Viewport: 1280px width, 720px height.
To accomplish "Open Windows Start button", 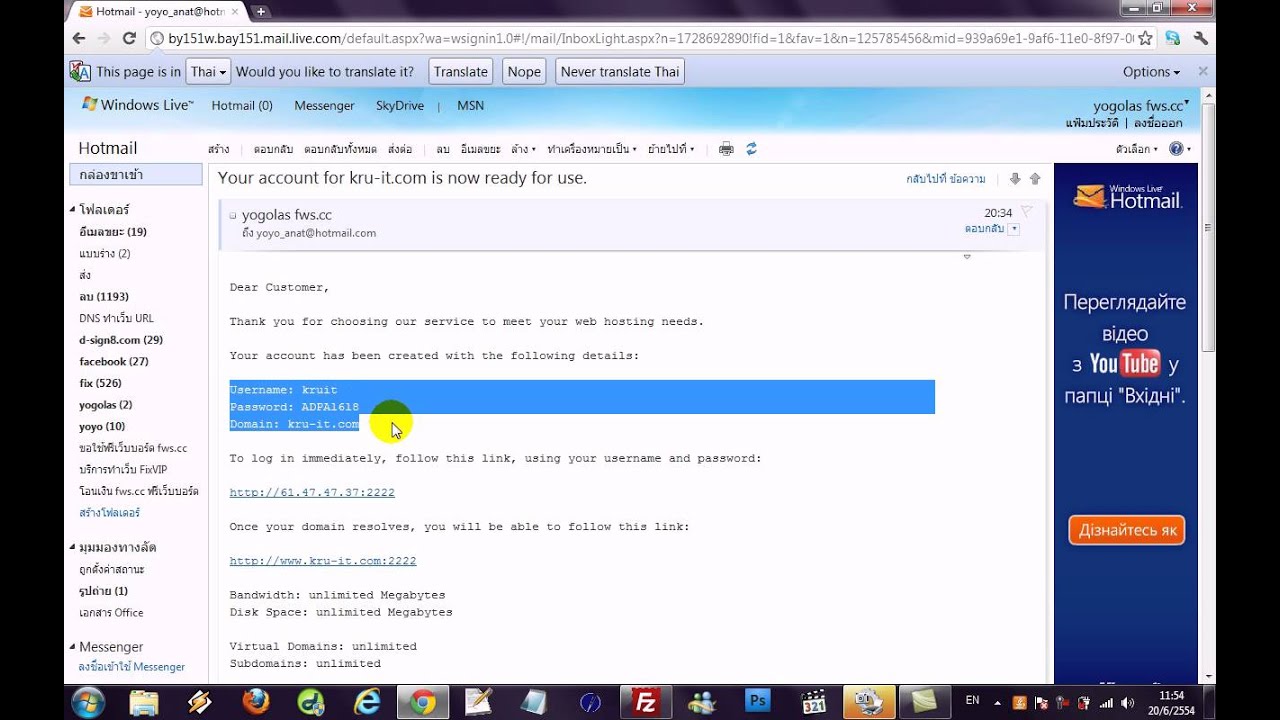I will point(87,702).
